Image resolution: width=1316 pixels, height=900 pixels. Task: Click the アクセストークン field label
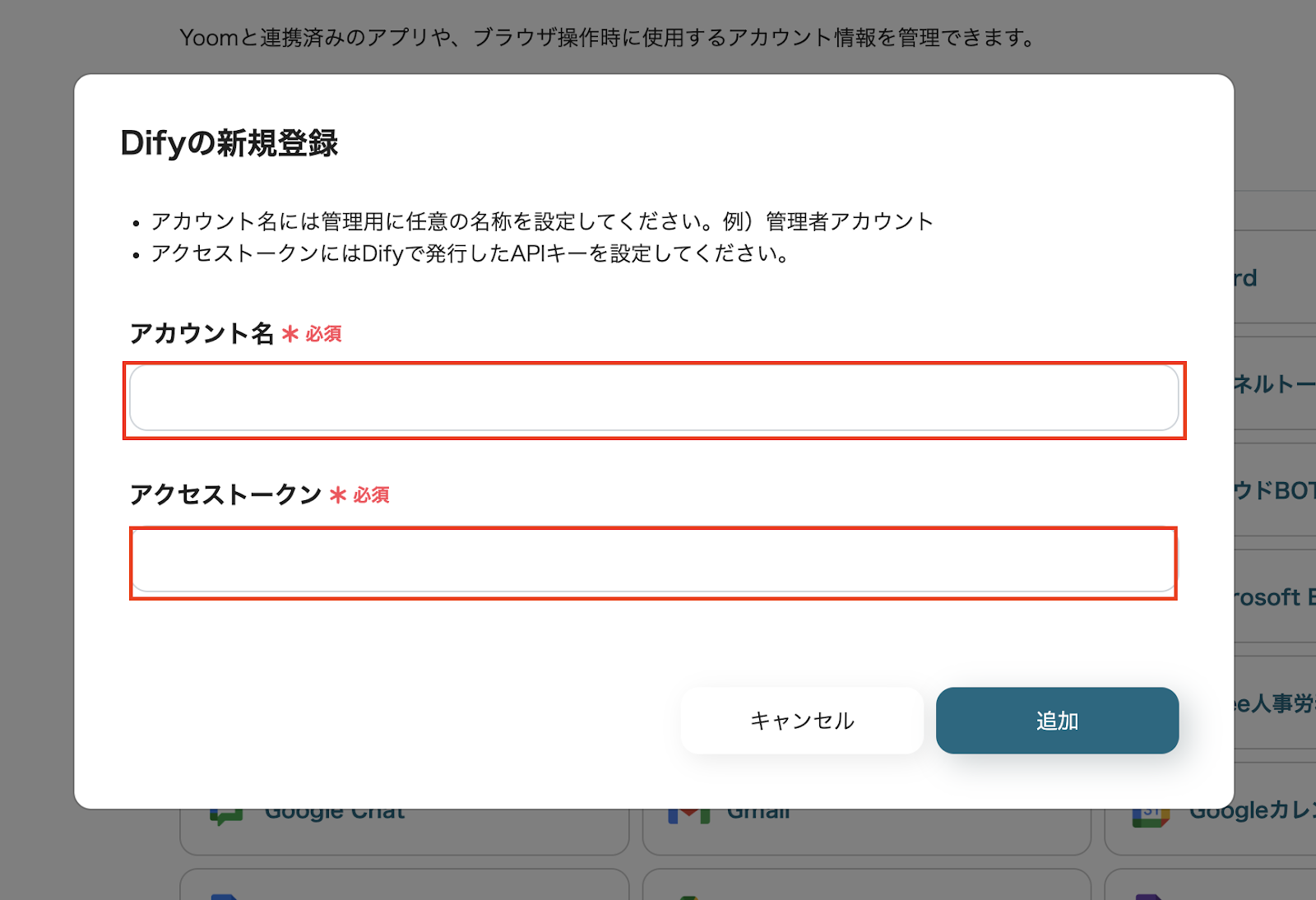225,494
